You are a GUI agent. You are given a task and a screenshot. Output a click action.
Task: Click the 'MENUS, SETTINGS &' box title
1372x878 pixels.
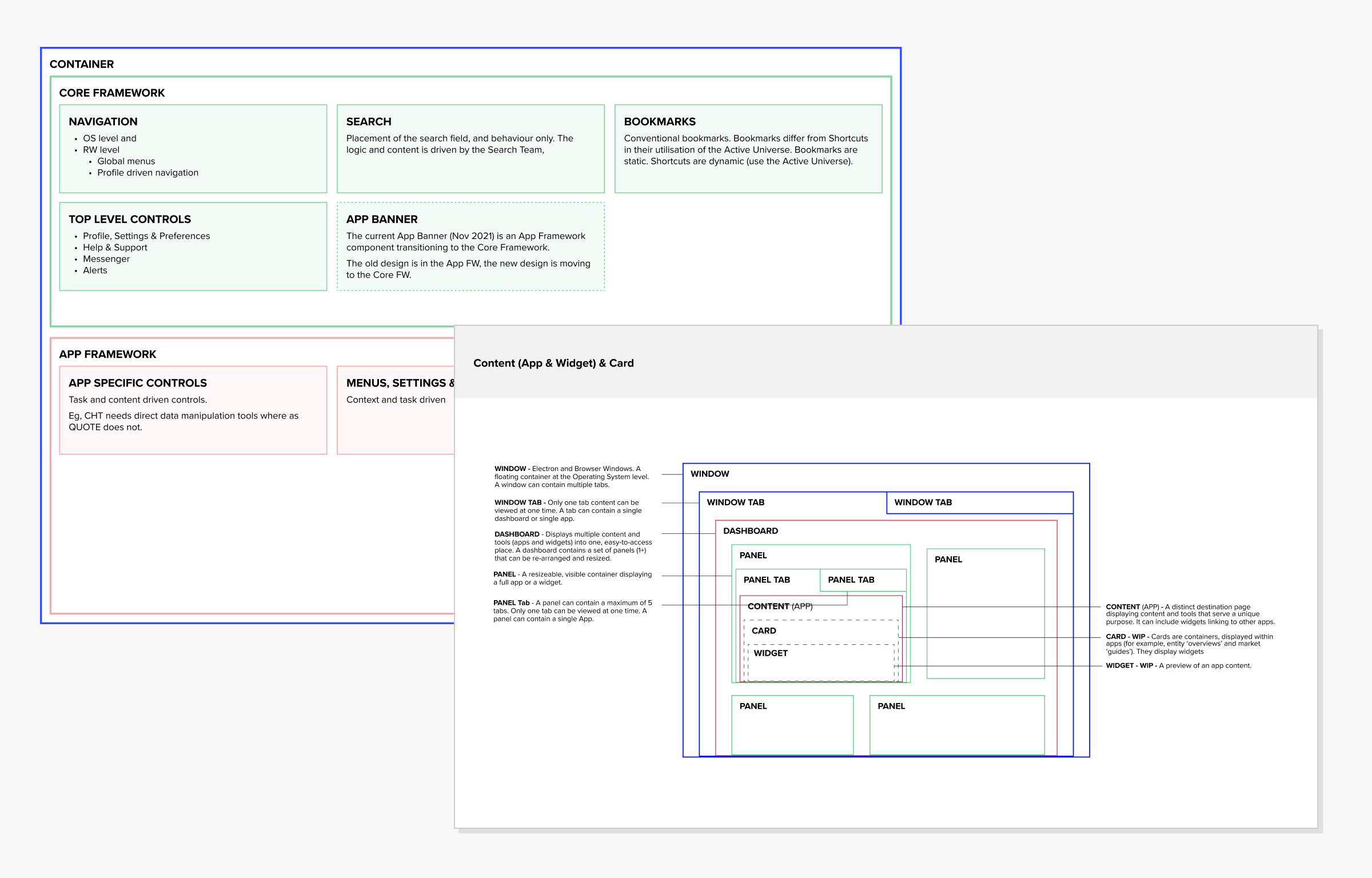click(x=400, y=383)
